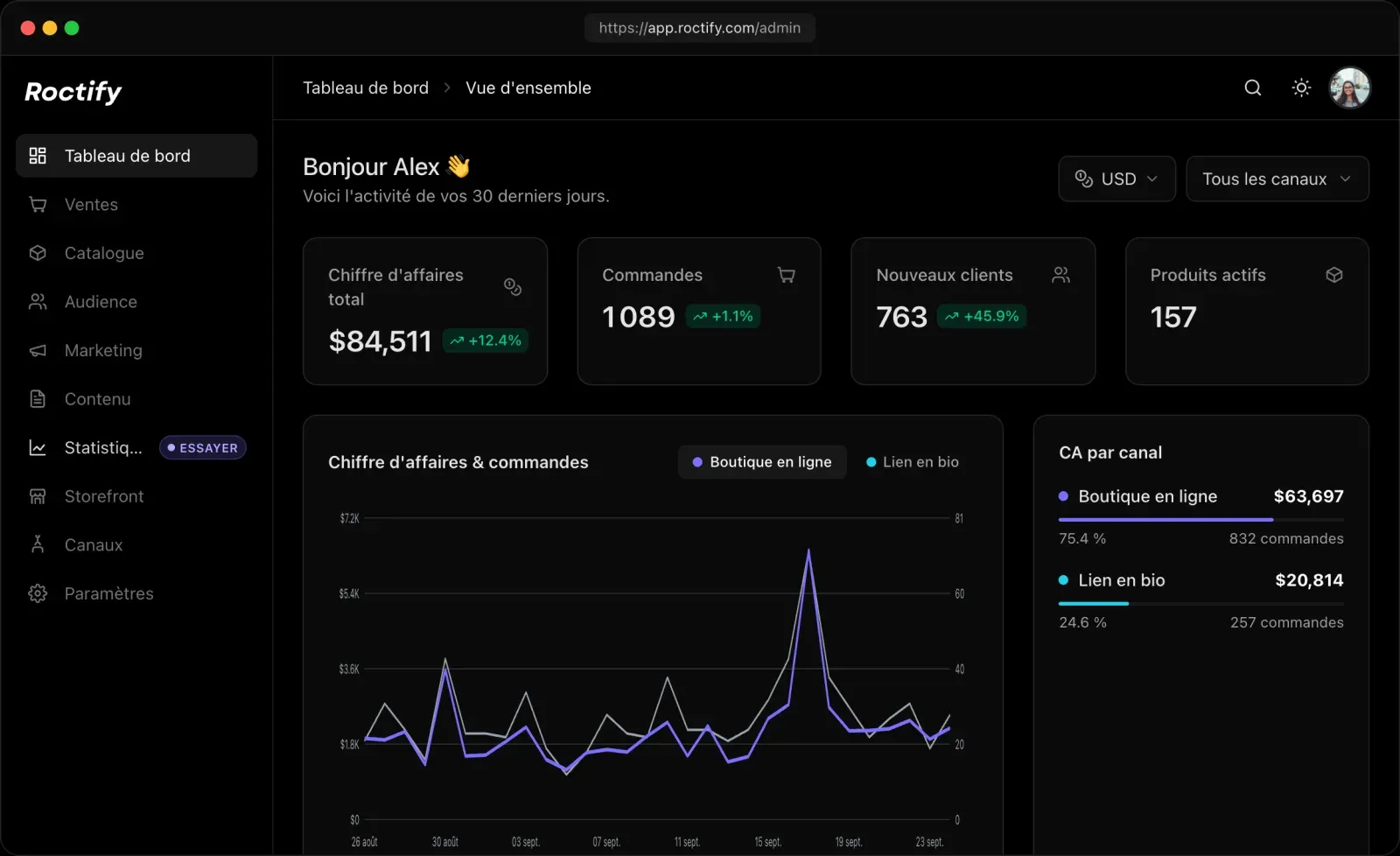This screenshot has height=856, width=1400.
Task: Click the browser URL address bar
Action: (700, 28)
